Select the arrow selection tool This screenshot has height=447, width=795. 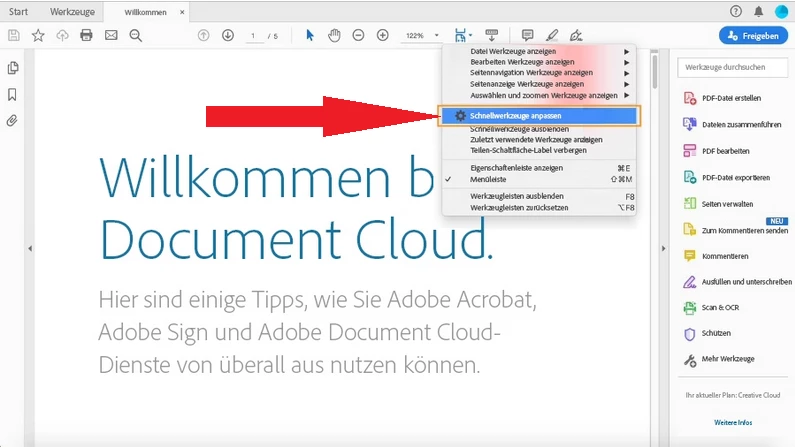coord(310,35)
